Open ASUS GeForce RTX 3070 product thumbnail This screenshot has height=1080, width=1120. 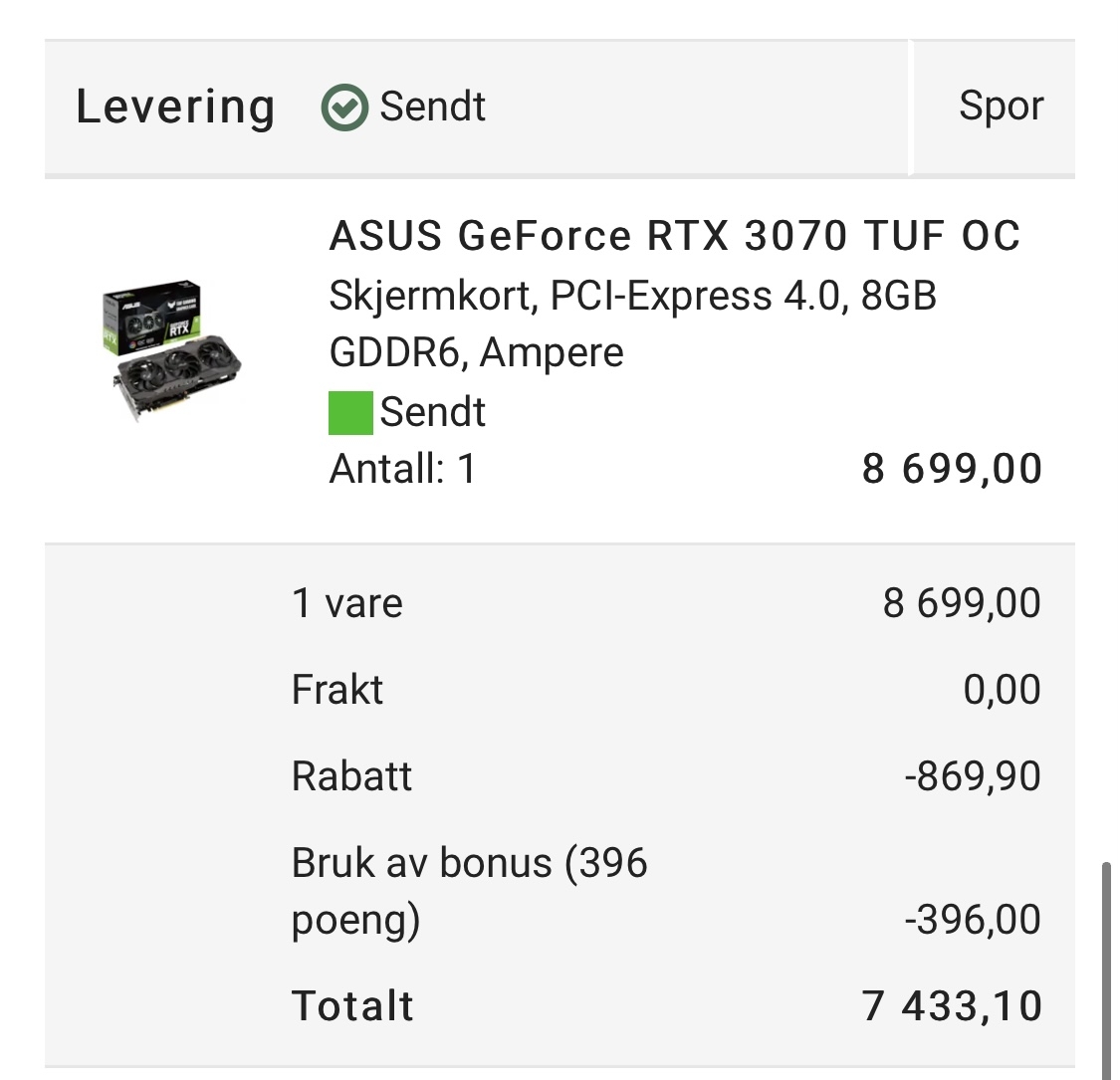(x=172, y=351)
